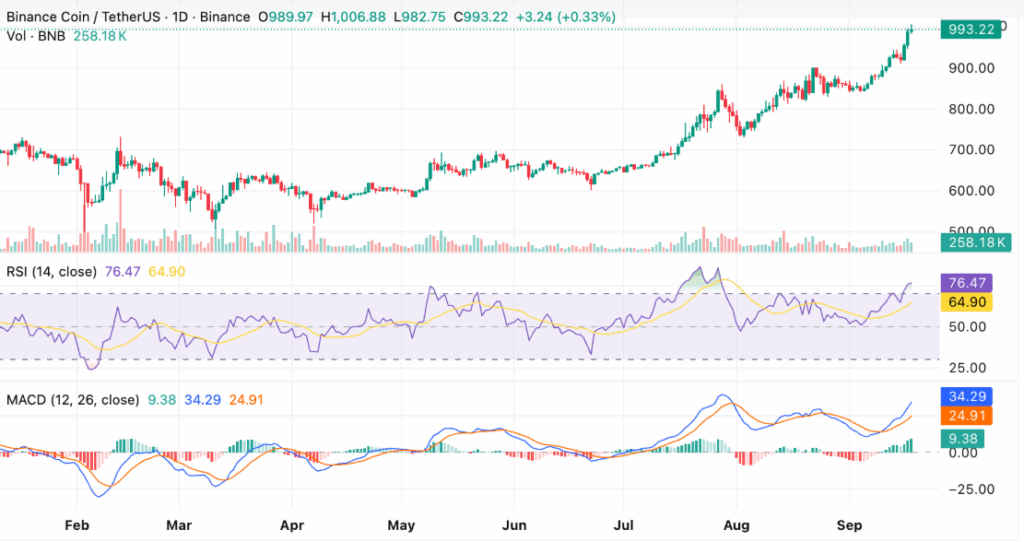
Task: Click the May label on time axis
Action: click(401, 526)
